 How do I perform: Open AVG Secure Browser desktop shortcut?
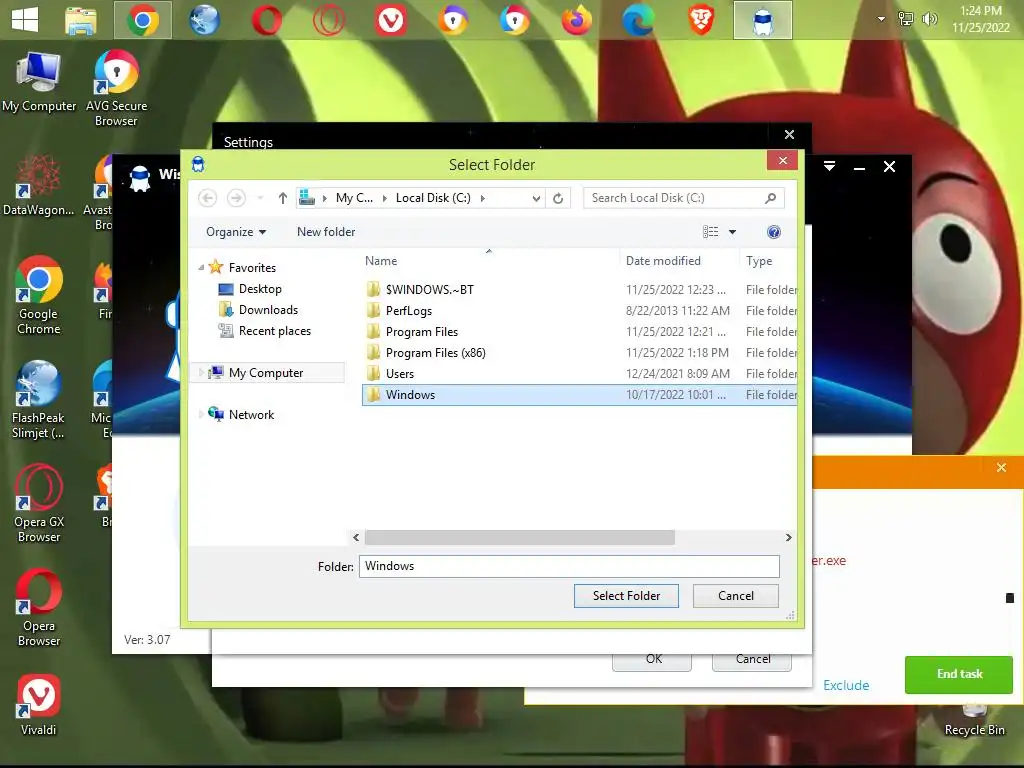[116, 89]
